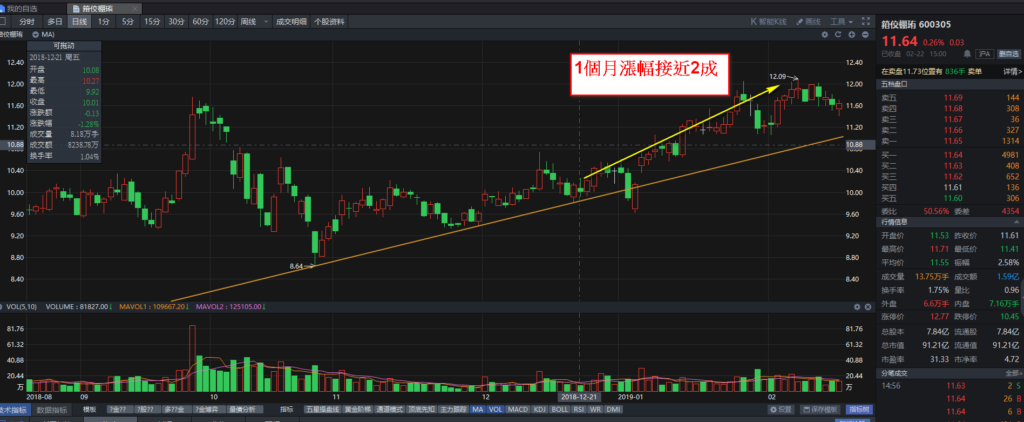Switch to 数据指标 data indicators tab
Image resolution: width=1024 pixels, height=422 pixels.
[x=50, y=410]
